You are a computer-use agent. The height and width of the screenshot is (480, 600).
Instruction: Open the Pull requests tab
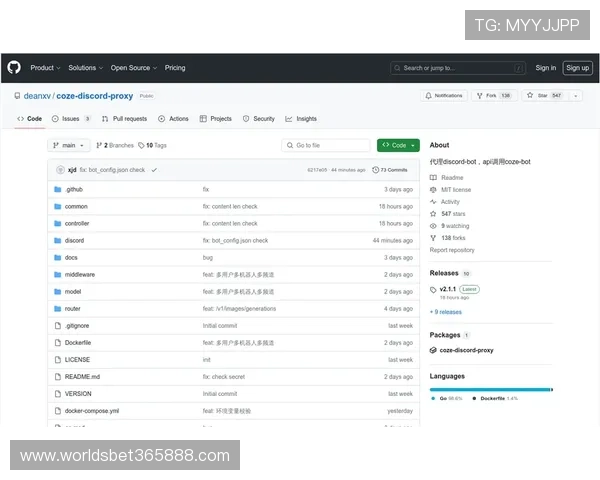click(124, 119)
